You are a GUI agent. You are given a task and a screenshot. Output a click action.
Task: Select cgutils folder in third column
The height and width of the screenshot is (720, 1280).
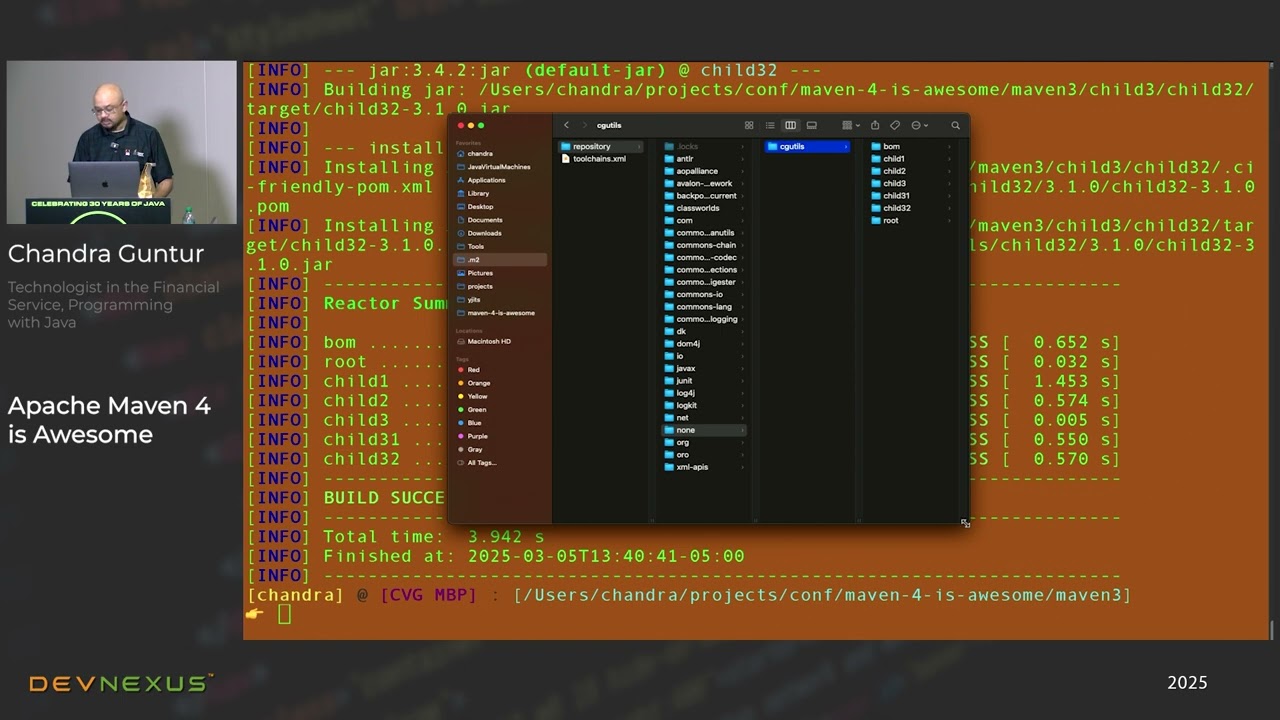coord(807,146)
